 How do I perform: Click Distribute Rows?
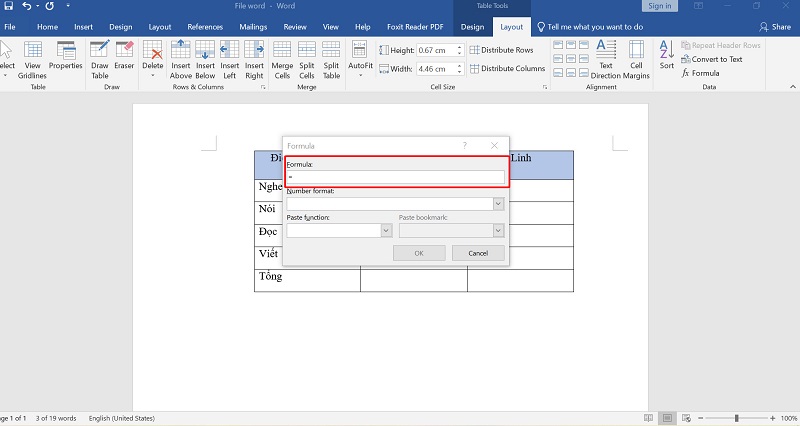point(502,50)
